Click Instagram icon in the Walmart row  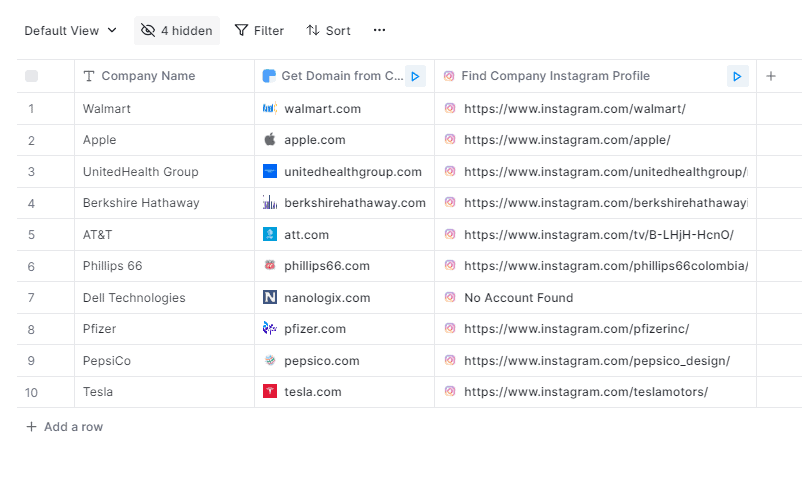point(450,108)
